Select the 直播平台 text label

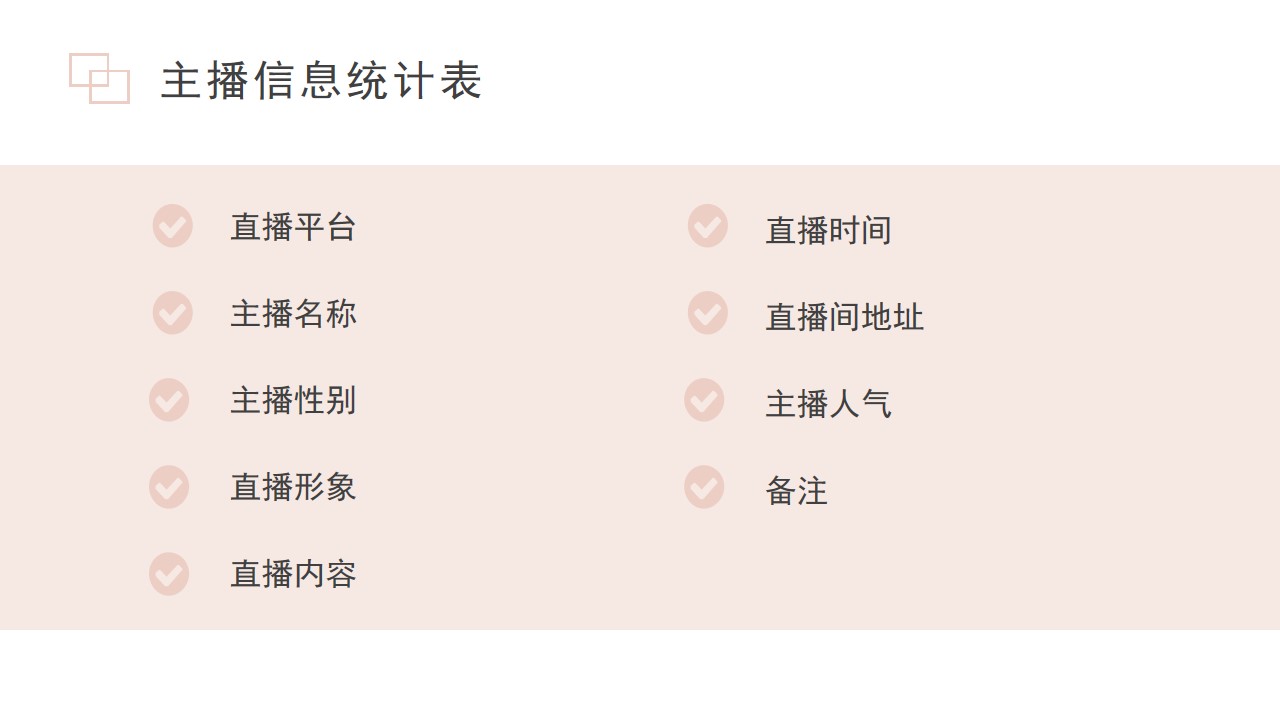[x=293, y=227]
